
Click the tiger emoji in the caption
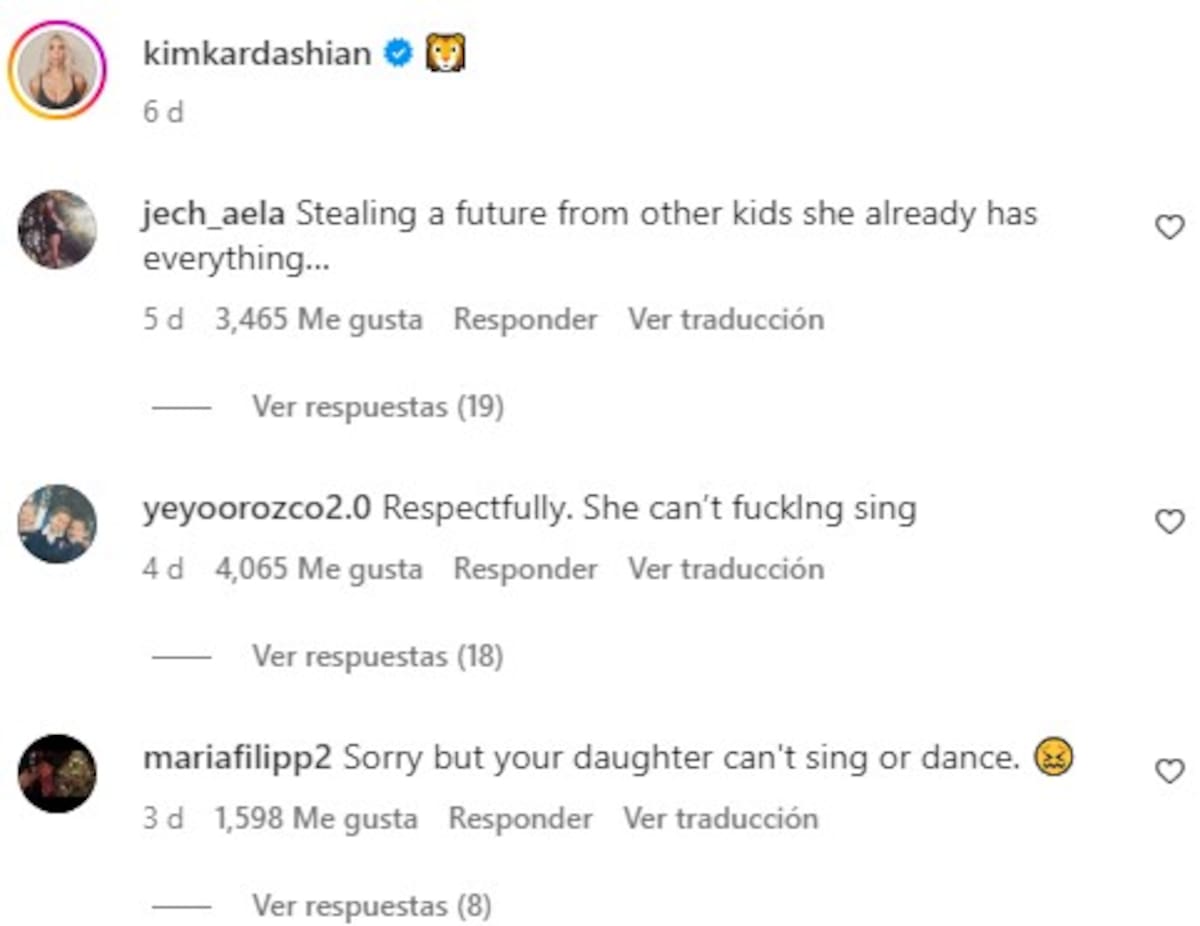[446, 52]
